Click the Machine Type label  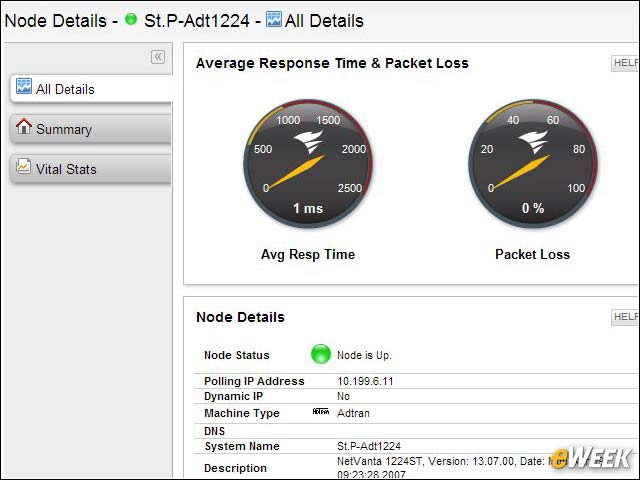242,413
